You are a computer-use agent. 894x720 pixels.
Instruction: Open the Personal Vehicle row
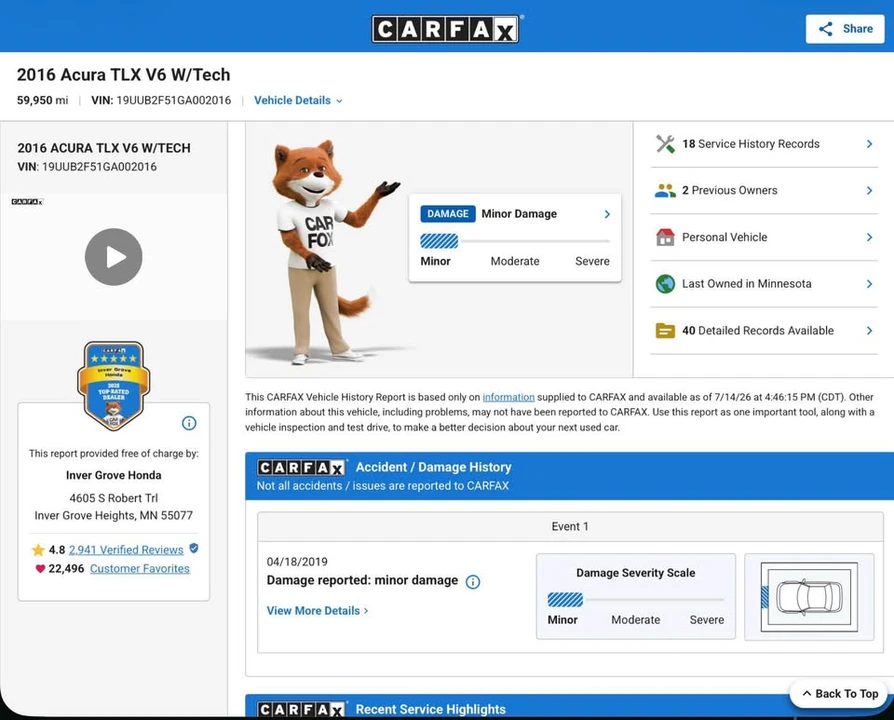(764, 237)
